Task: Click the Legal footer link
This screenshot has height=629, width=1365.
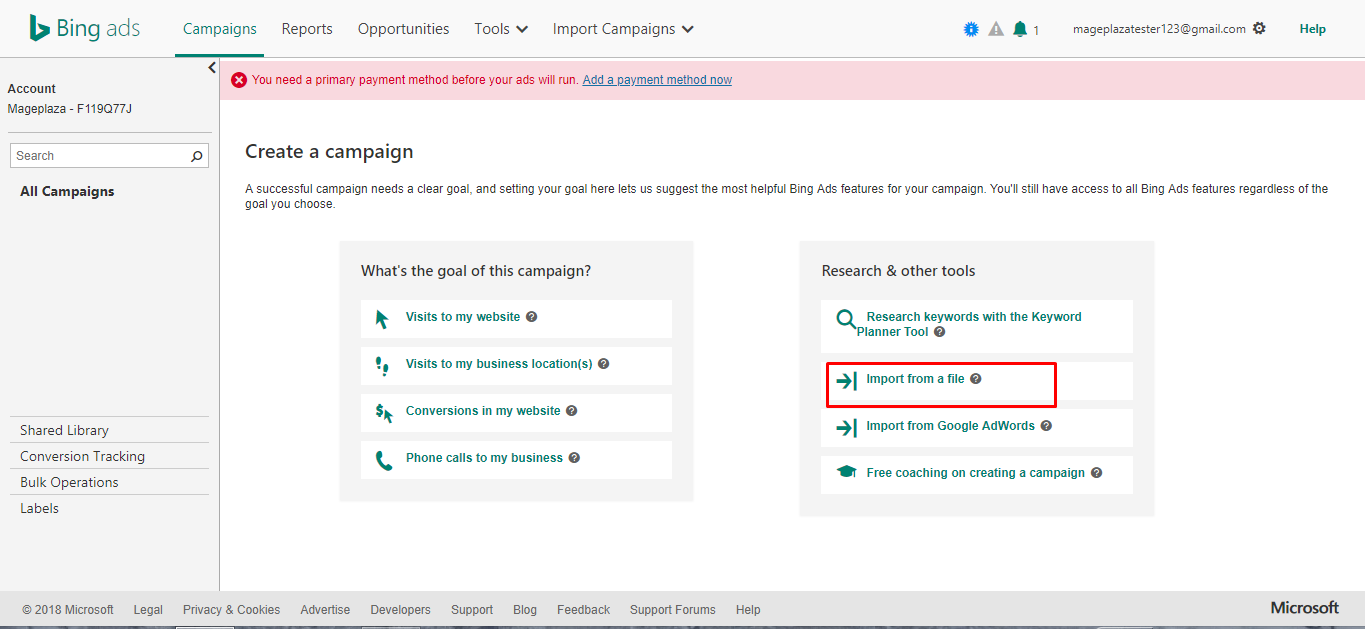Action: pos(148,610)
